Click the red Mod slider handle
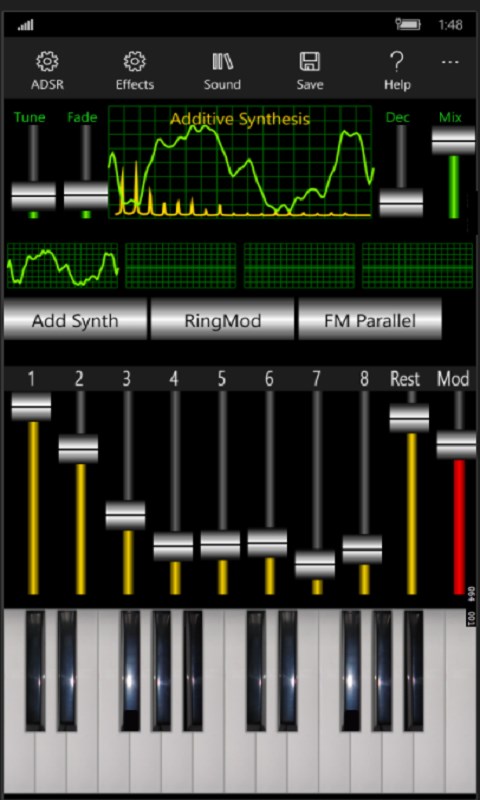480x800 pixels. pos(457,444)
